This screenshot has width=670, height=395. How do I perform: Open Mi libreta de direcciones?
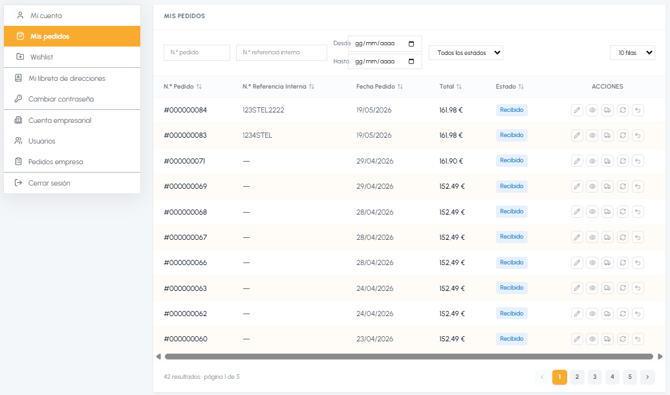coord(72,78)
